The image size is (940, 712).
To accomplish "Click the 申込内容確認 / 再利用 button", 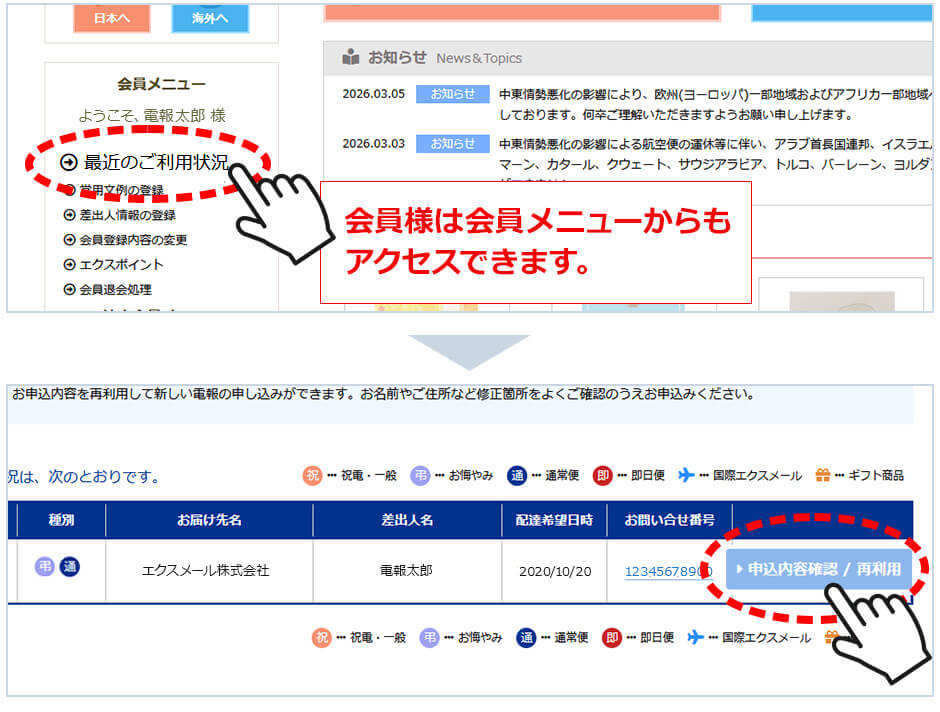I will pos(818,569).
